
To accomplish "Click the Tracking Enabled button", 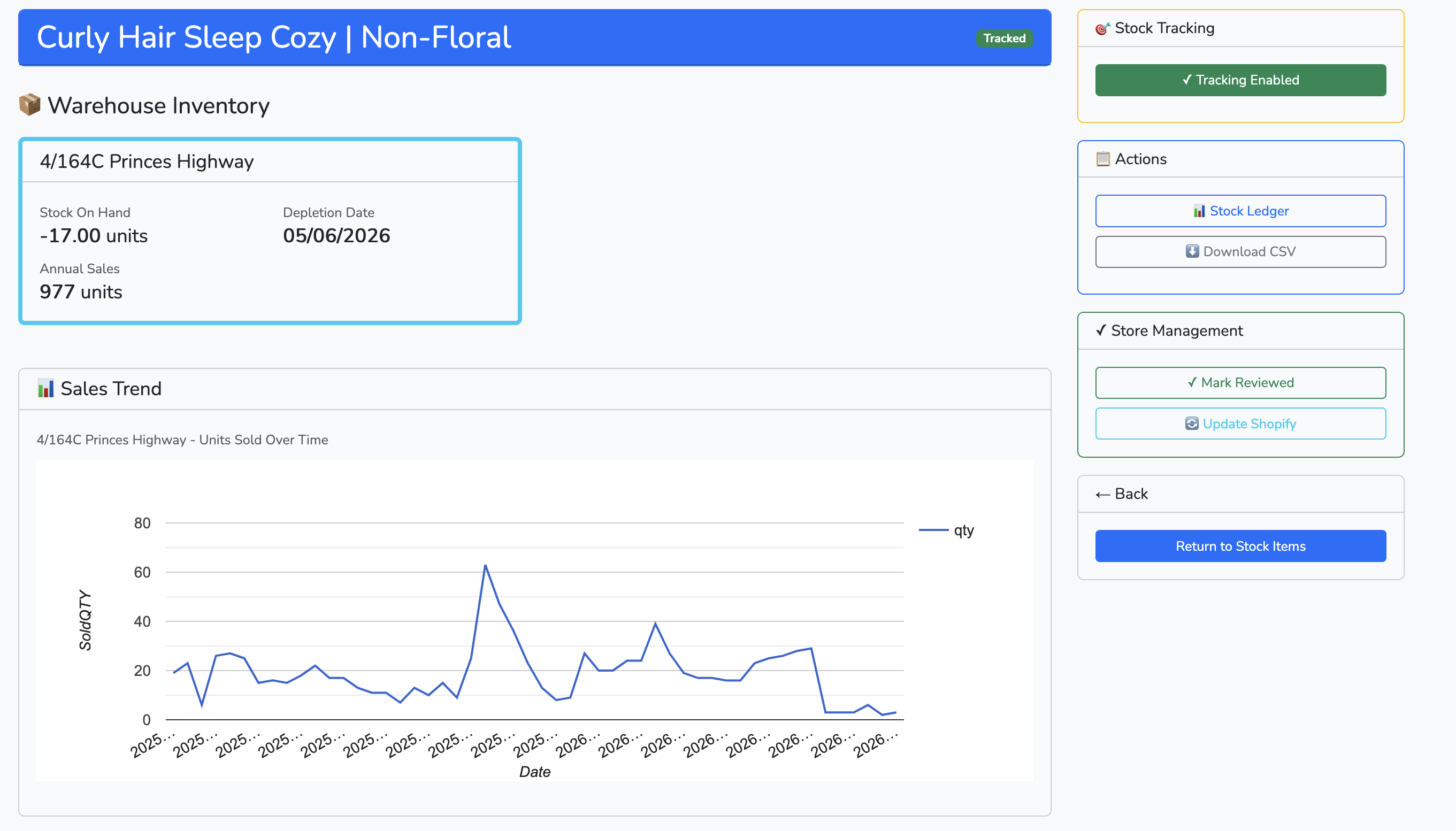I will (x=1240, y=80).
